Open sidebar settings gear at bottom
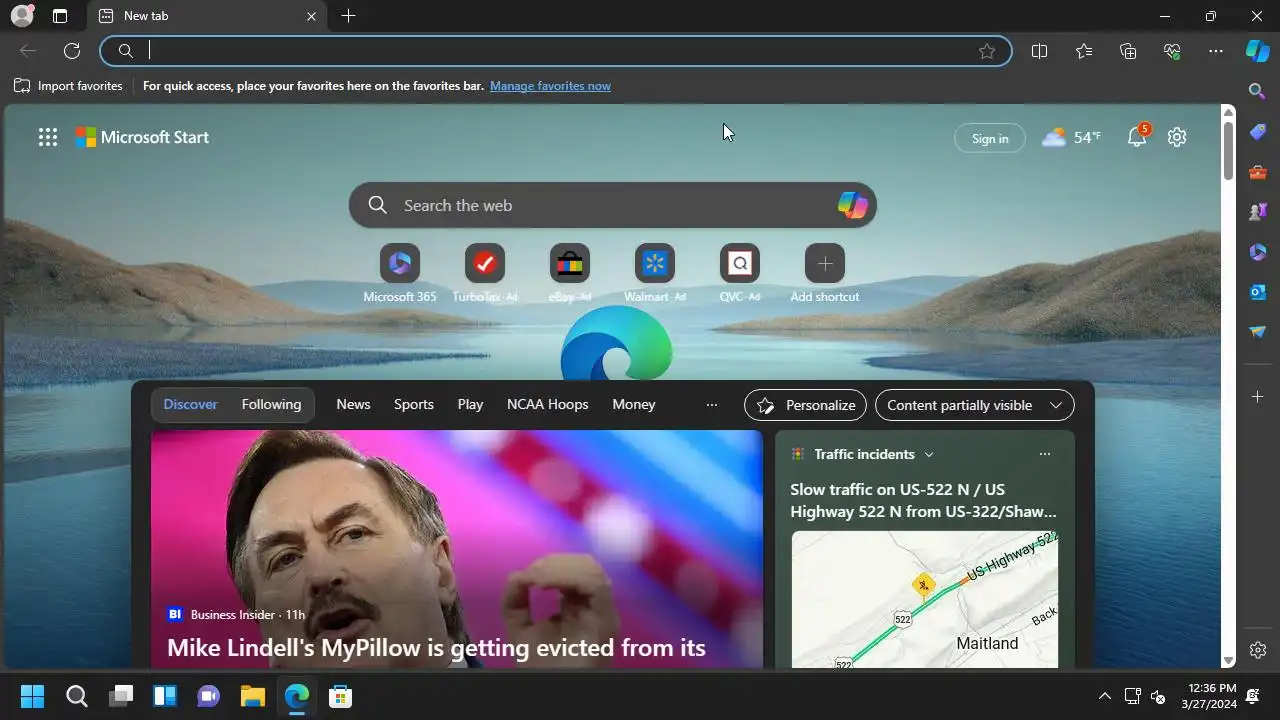The image size is (1280, 720). (x=1258, y=650)
